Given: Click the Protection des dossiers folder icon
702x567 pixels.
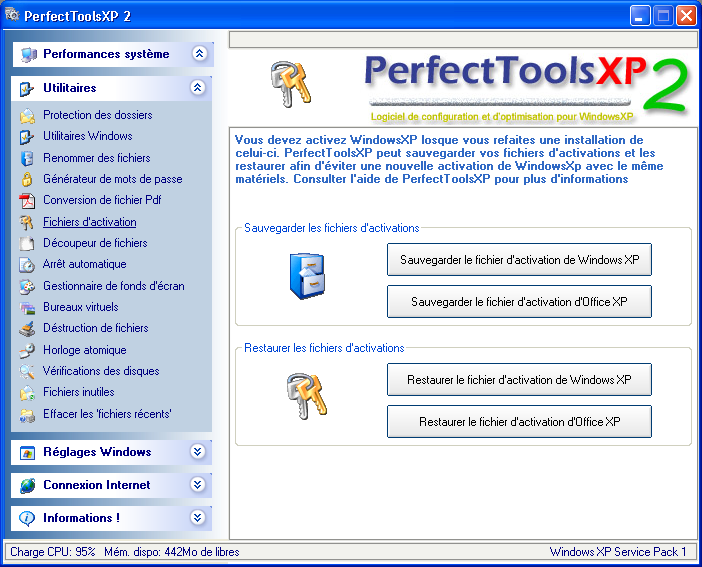Looking at the screenshot, I should (x=27, y=116).
